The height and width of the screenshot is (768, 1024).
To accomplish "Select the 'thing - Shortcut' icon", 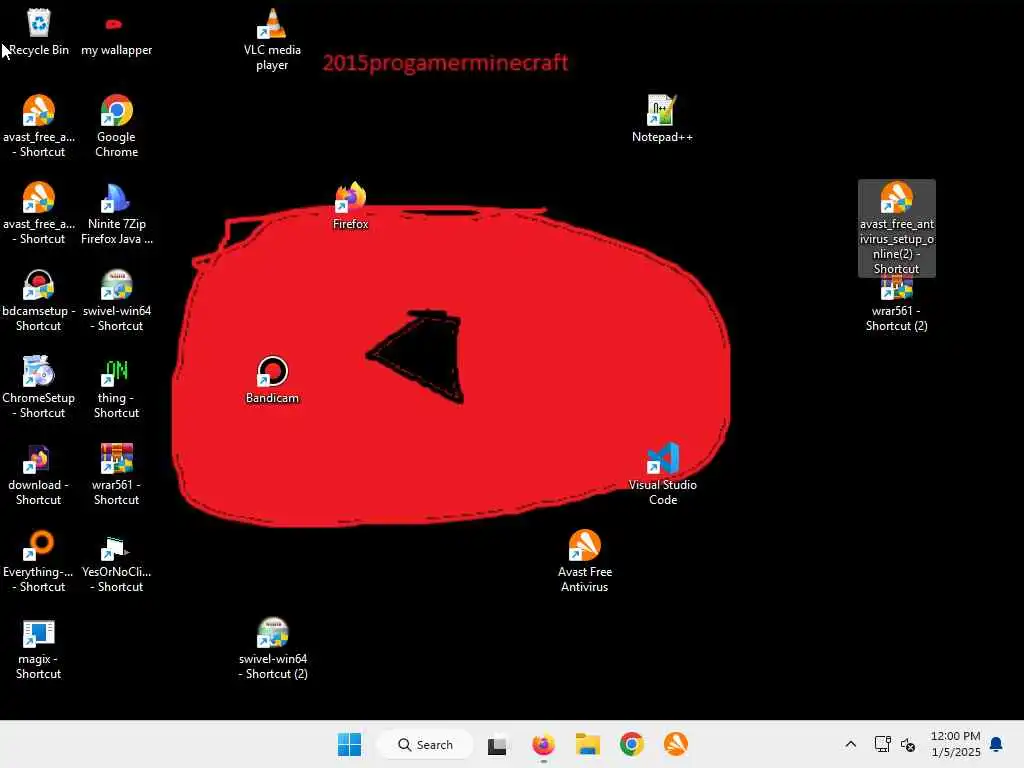I will [x=116, y=387].
